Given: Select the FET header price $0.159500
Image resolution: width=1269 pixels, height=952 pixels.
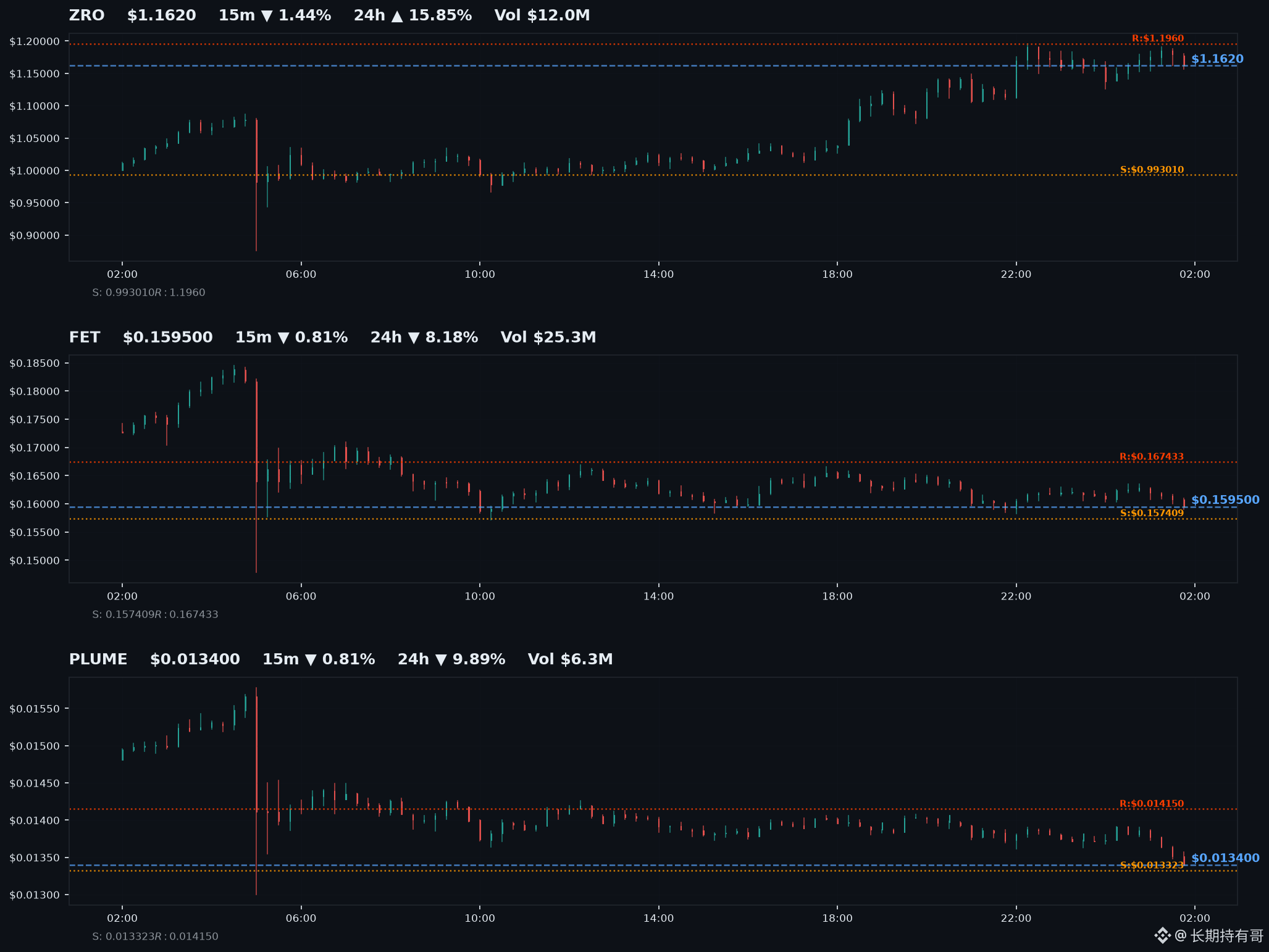Looking at the screenshot, I should (168, 338).
